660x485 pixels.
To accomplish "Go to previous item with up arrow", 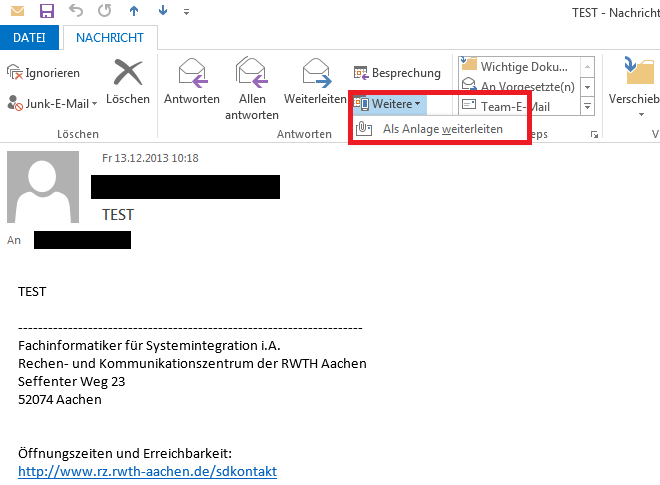I will 135,12.
